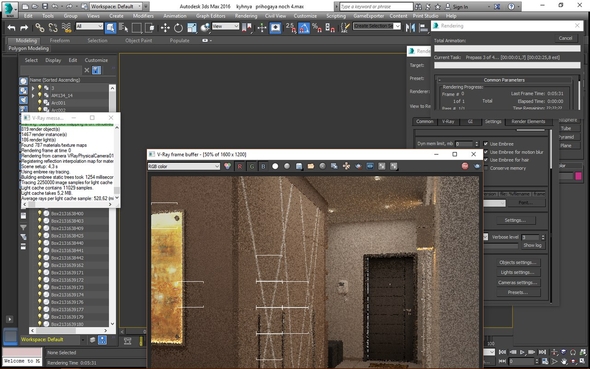Show red channel in V-Ray frame buffer
The height and width of the screenshot is (369, 590).
[240, 166]
